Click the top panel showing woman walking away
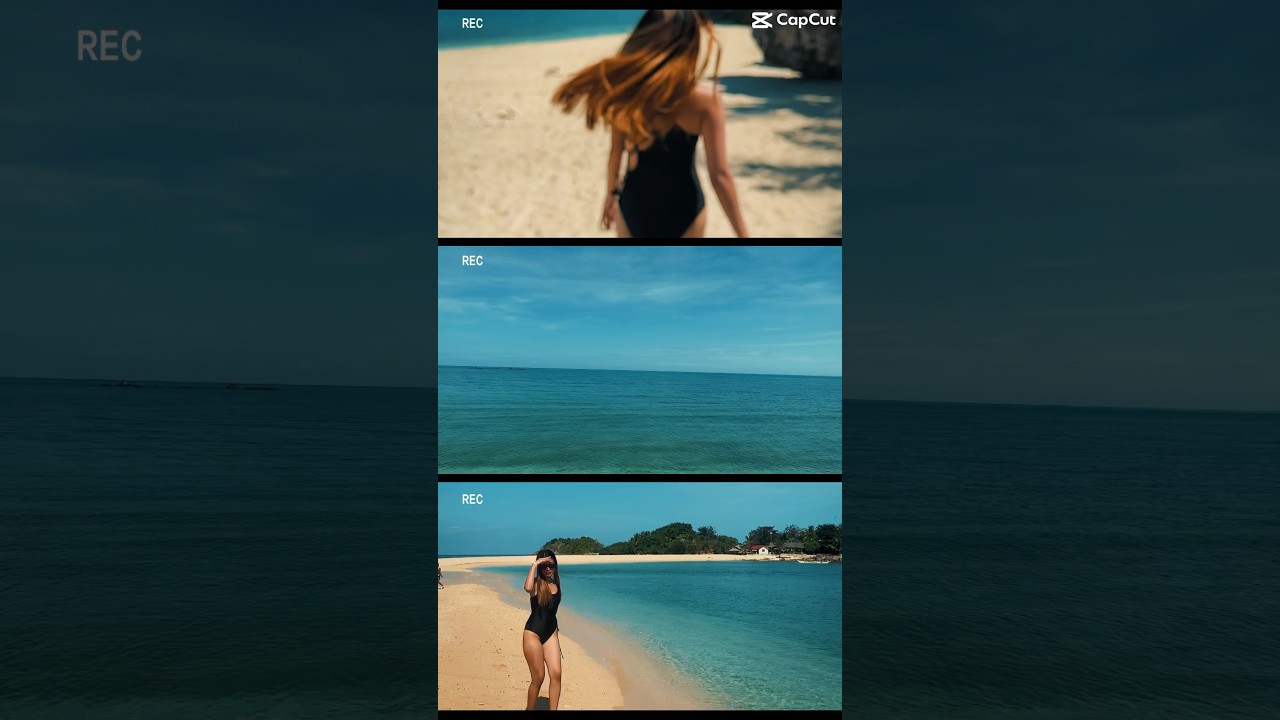The width and height of the screenshot is (1280, 720). point(640,124)
